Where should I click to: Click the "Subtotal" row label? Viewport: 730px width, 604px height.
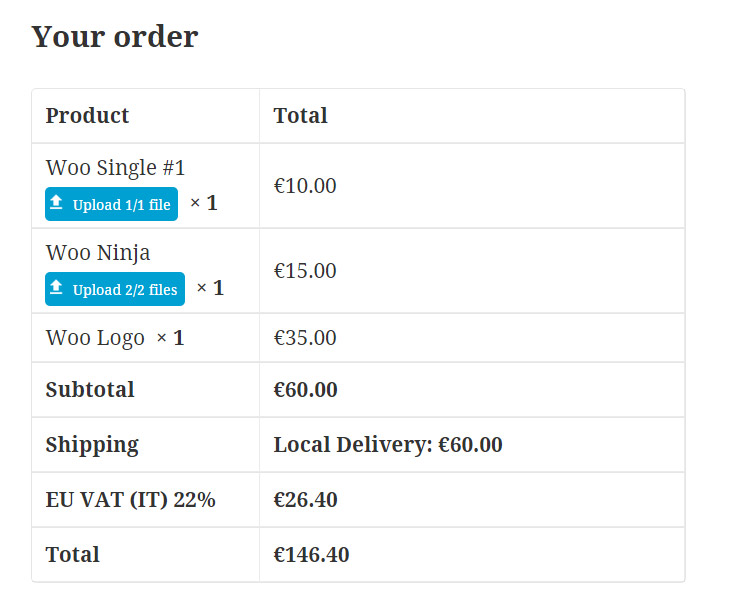90,390
